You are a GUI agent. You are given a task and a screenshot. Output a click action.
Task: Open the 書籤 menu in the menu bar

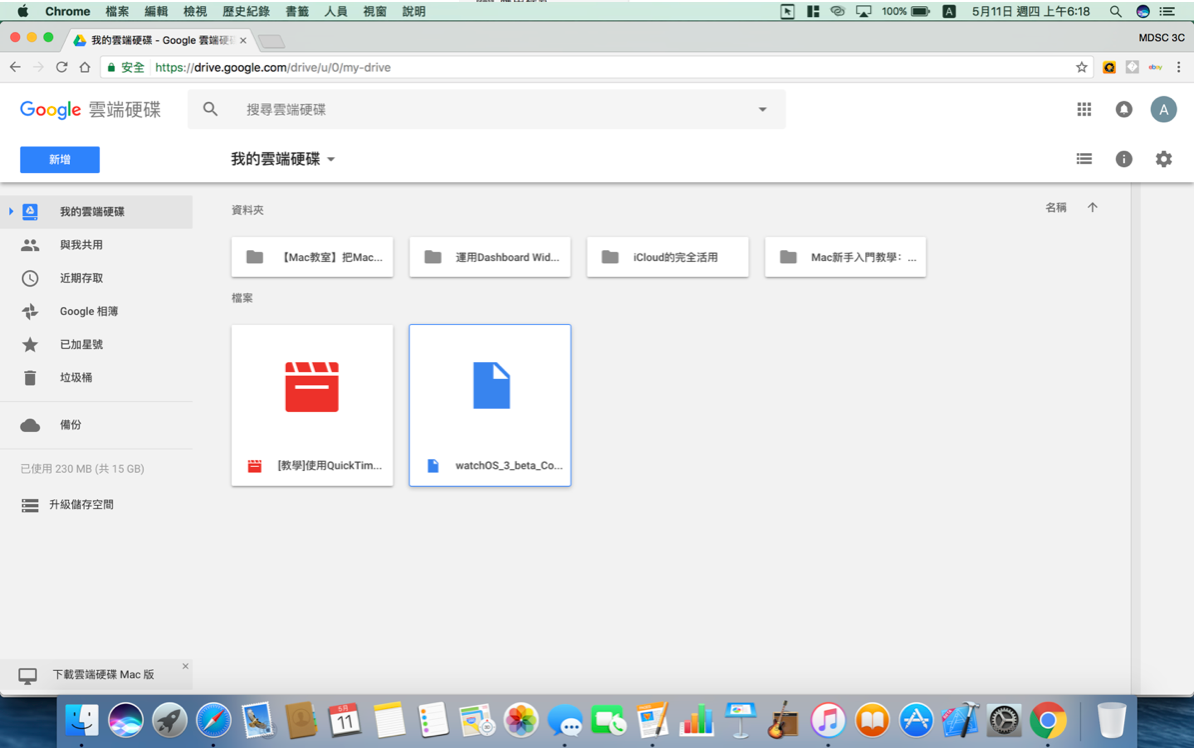[297, 12]
